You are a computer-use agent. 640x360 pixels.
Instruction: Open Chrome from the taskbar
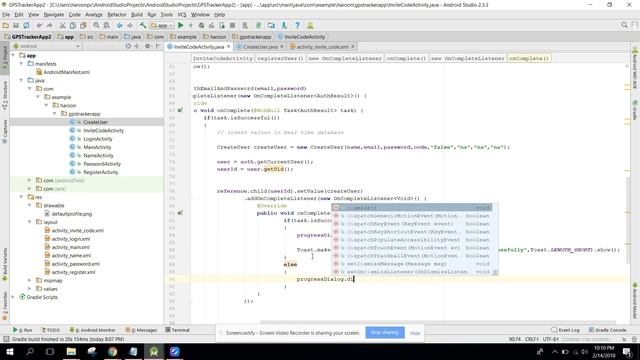(x=113, y=351)
